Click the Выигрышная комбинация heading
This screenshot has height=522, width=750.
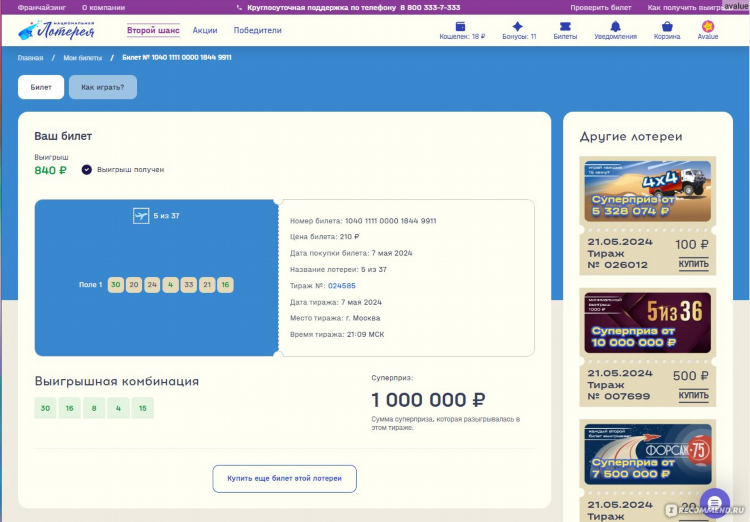click(x=117, y=381)
